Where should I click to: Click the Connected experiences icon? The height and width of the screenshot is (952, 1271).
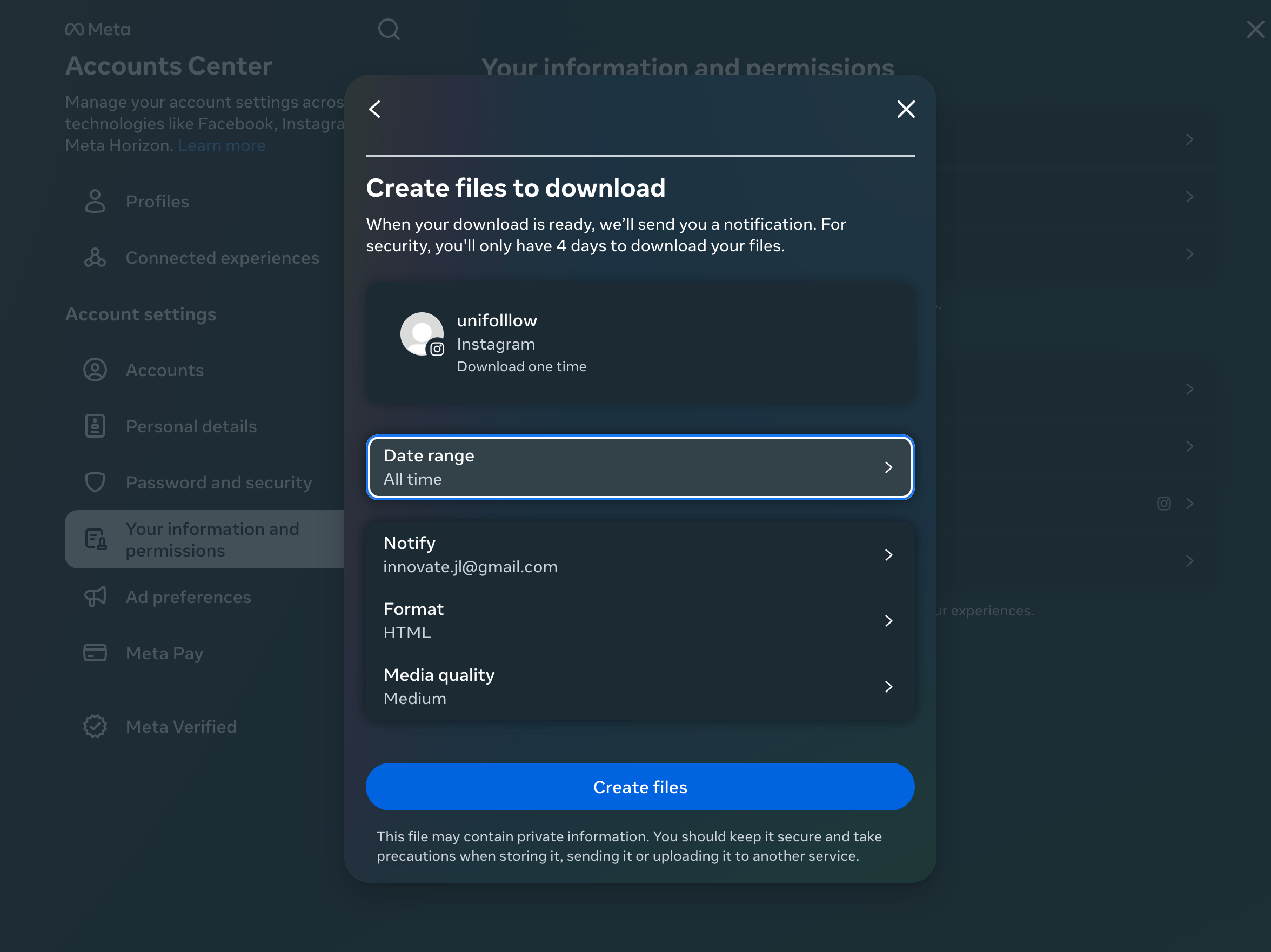[x=96, y=258]
